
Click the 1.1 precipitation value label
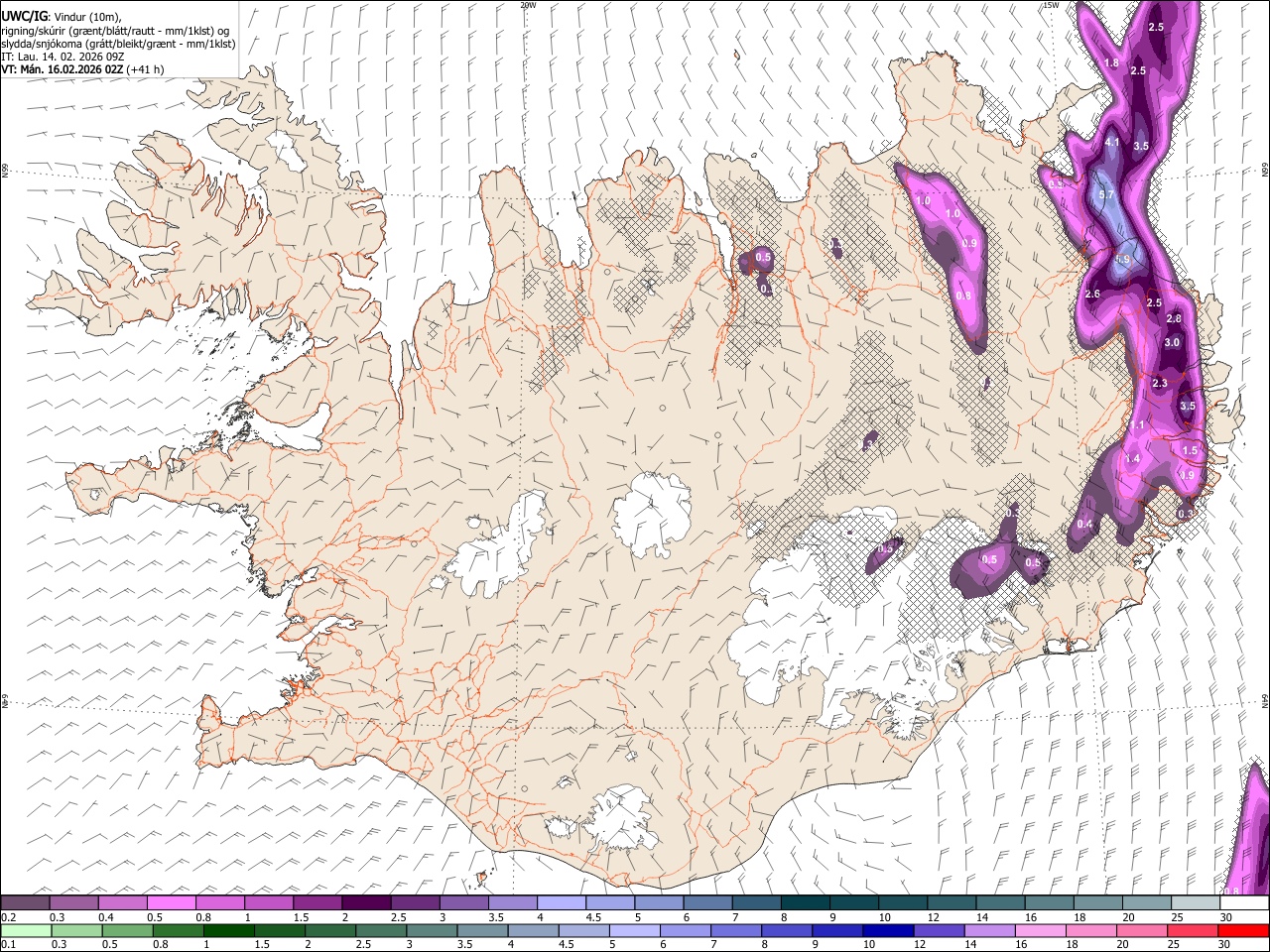point(1137,425)
